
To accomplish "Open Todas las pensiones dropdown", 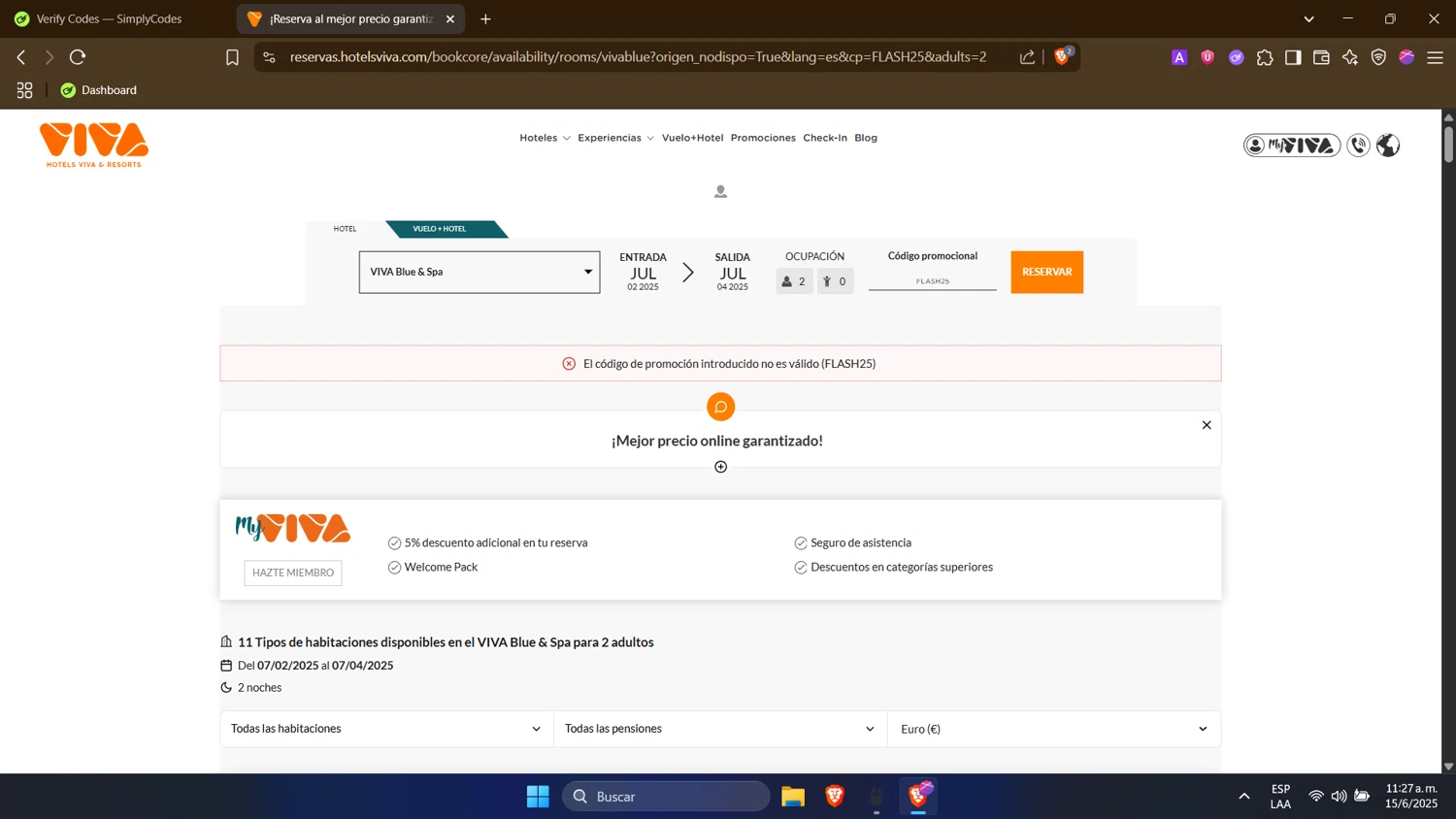I will tap(720, 729).
